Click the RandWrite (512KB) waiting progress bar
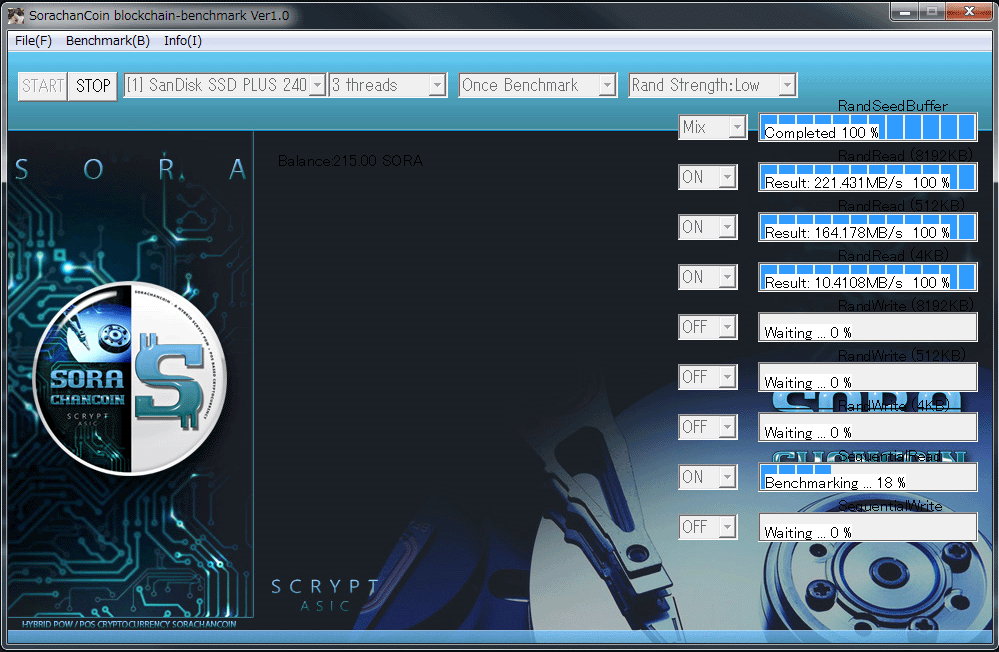This screenshot has height=652, width=999. (x=868, y=377)
